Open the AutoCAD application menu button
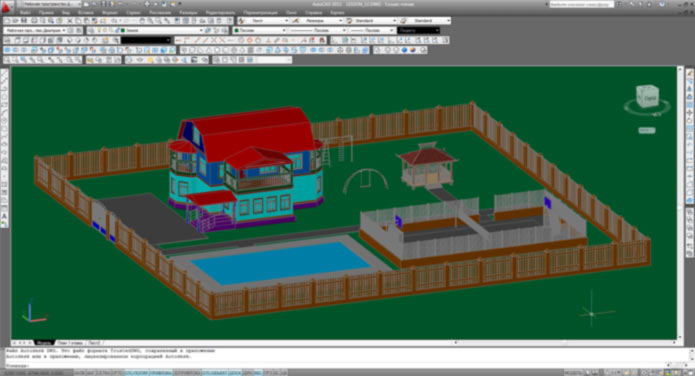 coord(7,7)
